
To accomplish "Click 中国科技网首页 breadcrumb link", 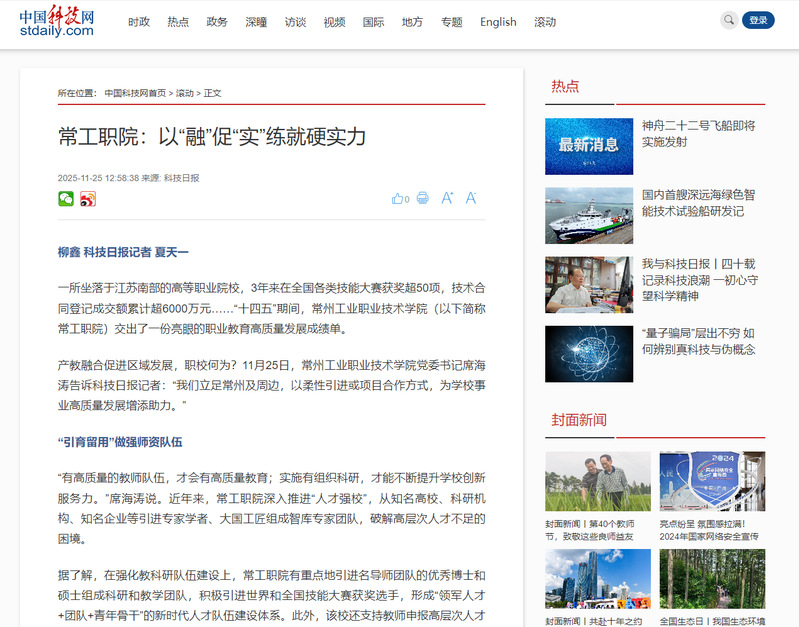I will 135,93.
